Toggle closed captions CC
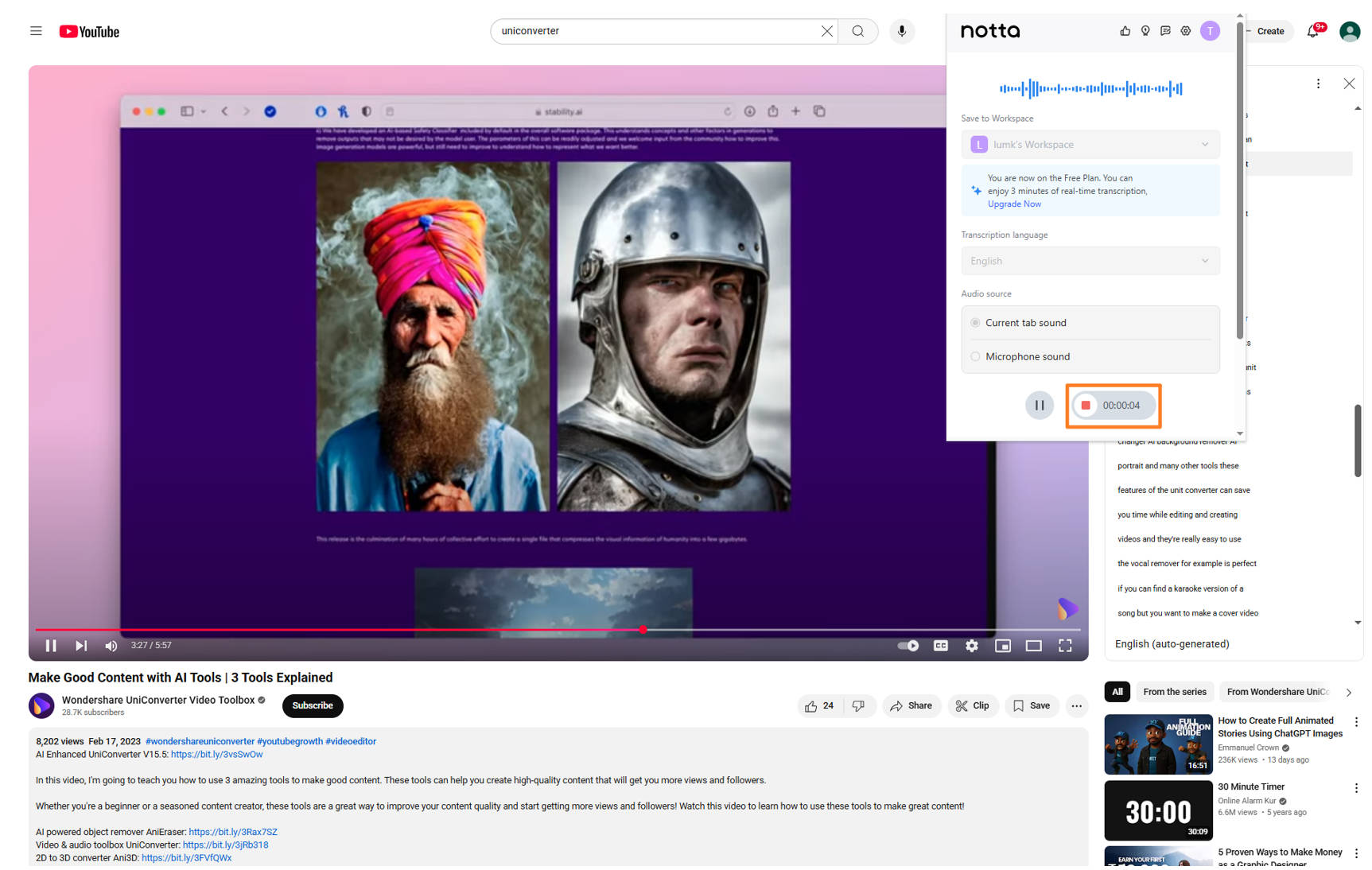The image size is (1372, 870). [940, 646]
